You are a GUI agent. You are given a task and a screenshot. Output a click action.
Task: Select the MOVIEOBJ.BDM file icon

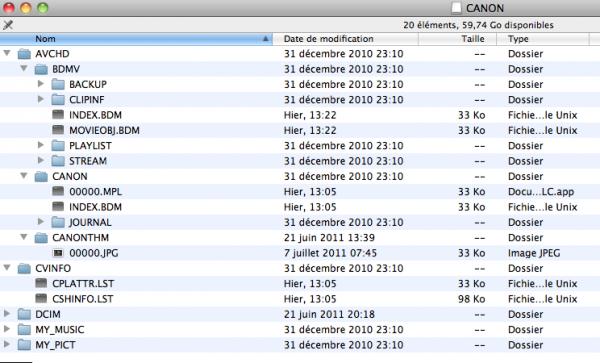tap(58, 130)
